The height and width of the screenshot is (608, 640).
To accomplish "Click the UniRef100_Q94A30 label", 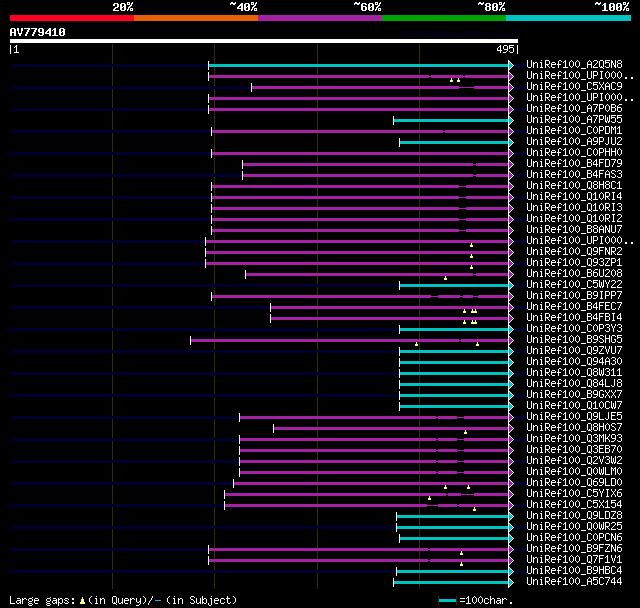I will tap(574, 362).
